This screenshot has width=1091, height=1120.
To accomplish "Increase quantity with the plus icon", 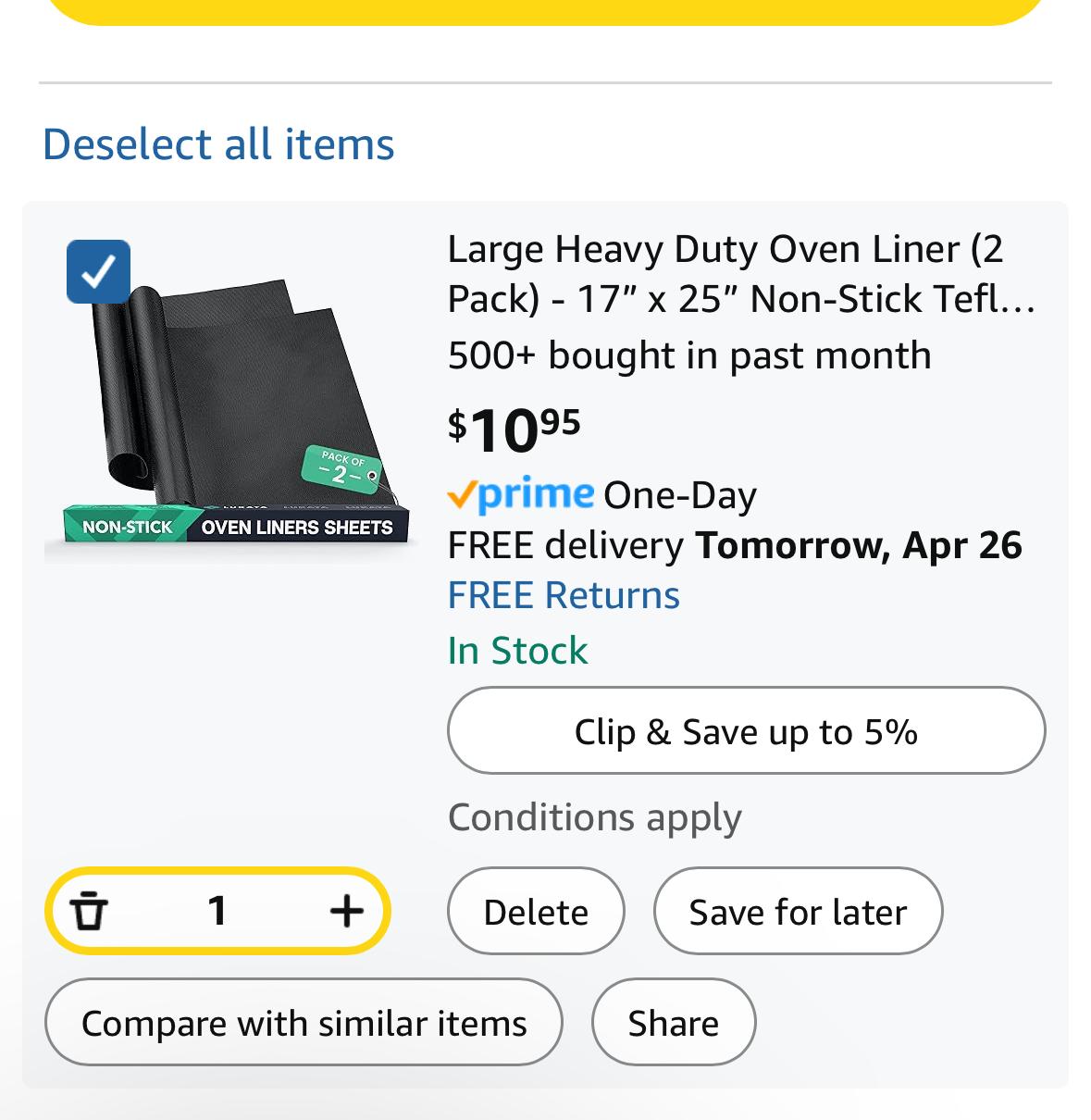I will [346, 911].
